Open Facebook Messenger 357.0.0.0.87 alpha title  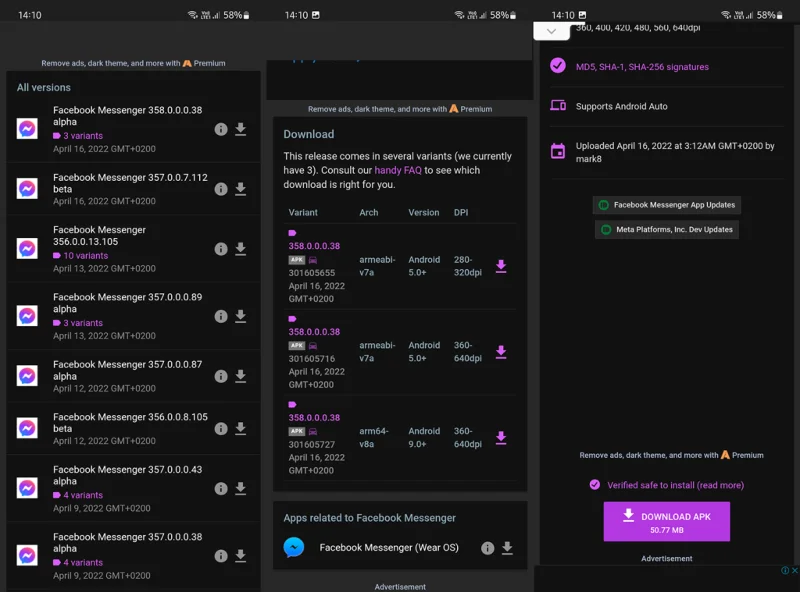pos(128,370)
